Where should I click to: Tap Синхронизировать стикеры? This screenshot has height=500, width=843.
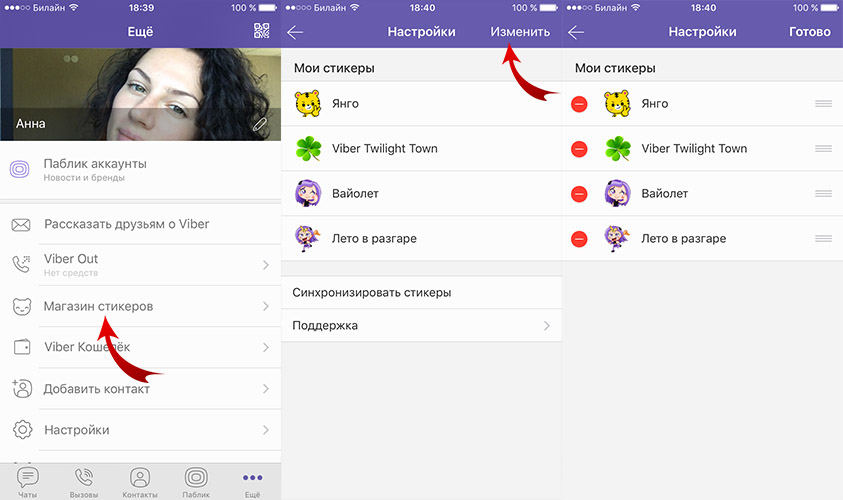421,292
